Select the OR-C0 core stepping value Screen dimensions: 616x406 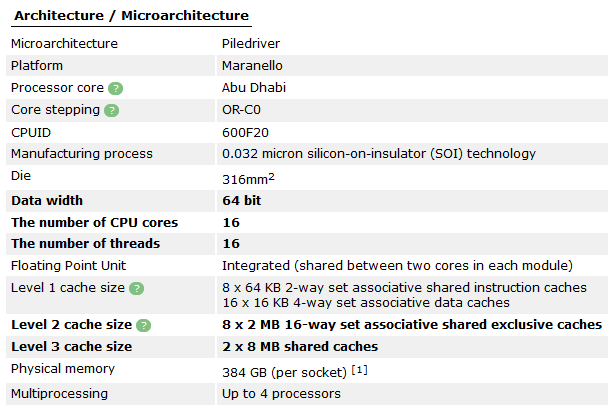(241, 110)
